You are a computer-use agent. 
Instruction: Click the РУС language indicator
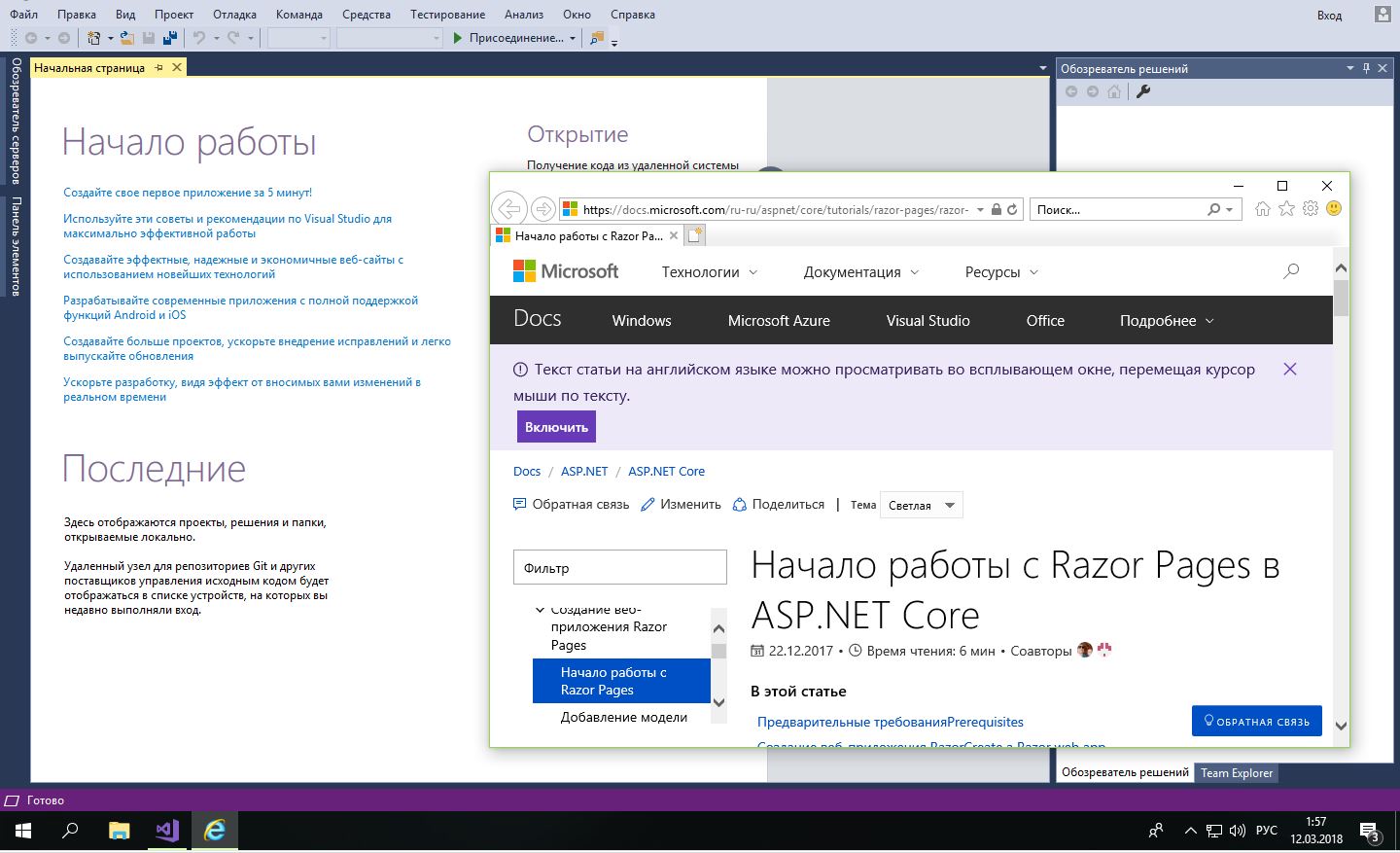[1266, 831]
